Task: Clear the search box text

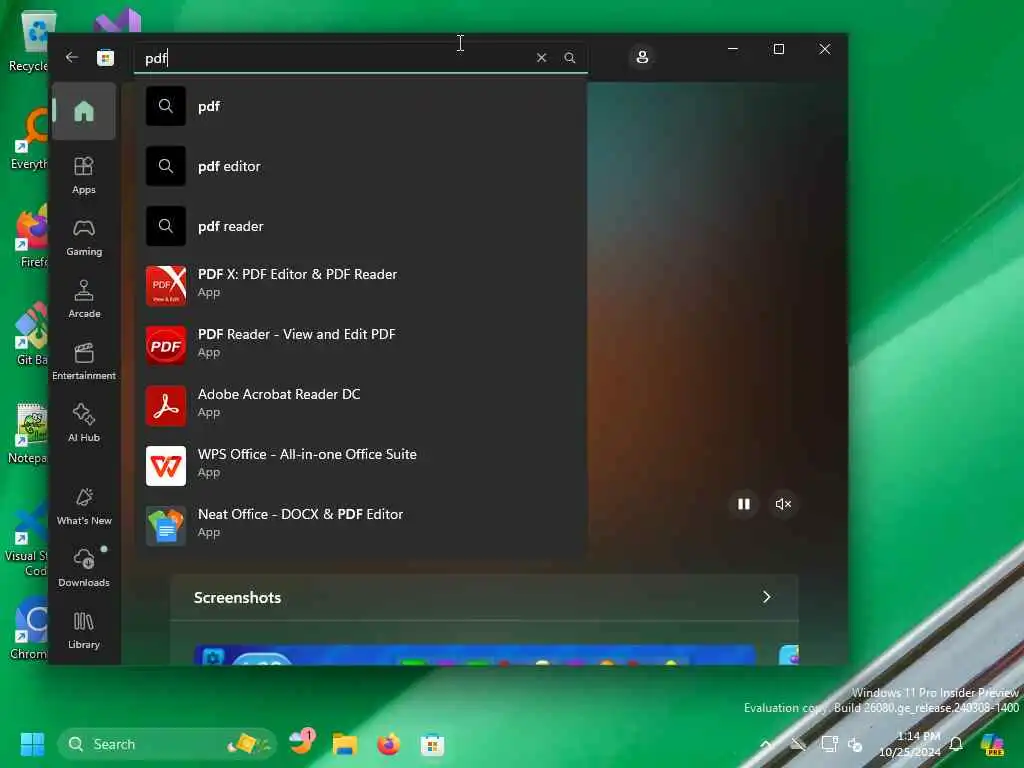Action: pos(541,57)
